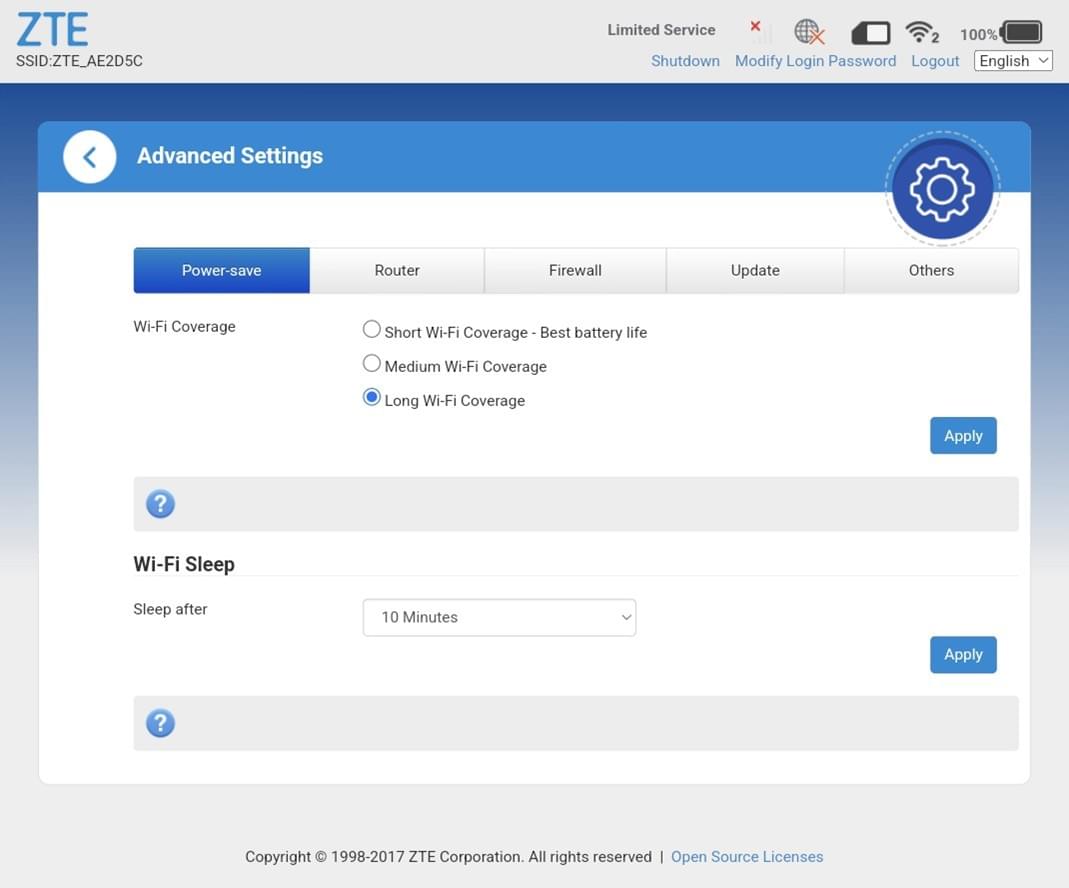Click the Wi-Fi connected devices icon

click(x=922, y=32)
